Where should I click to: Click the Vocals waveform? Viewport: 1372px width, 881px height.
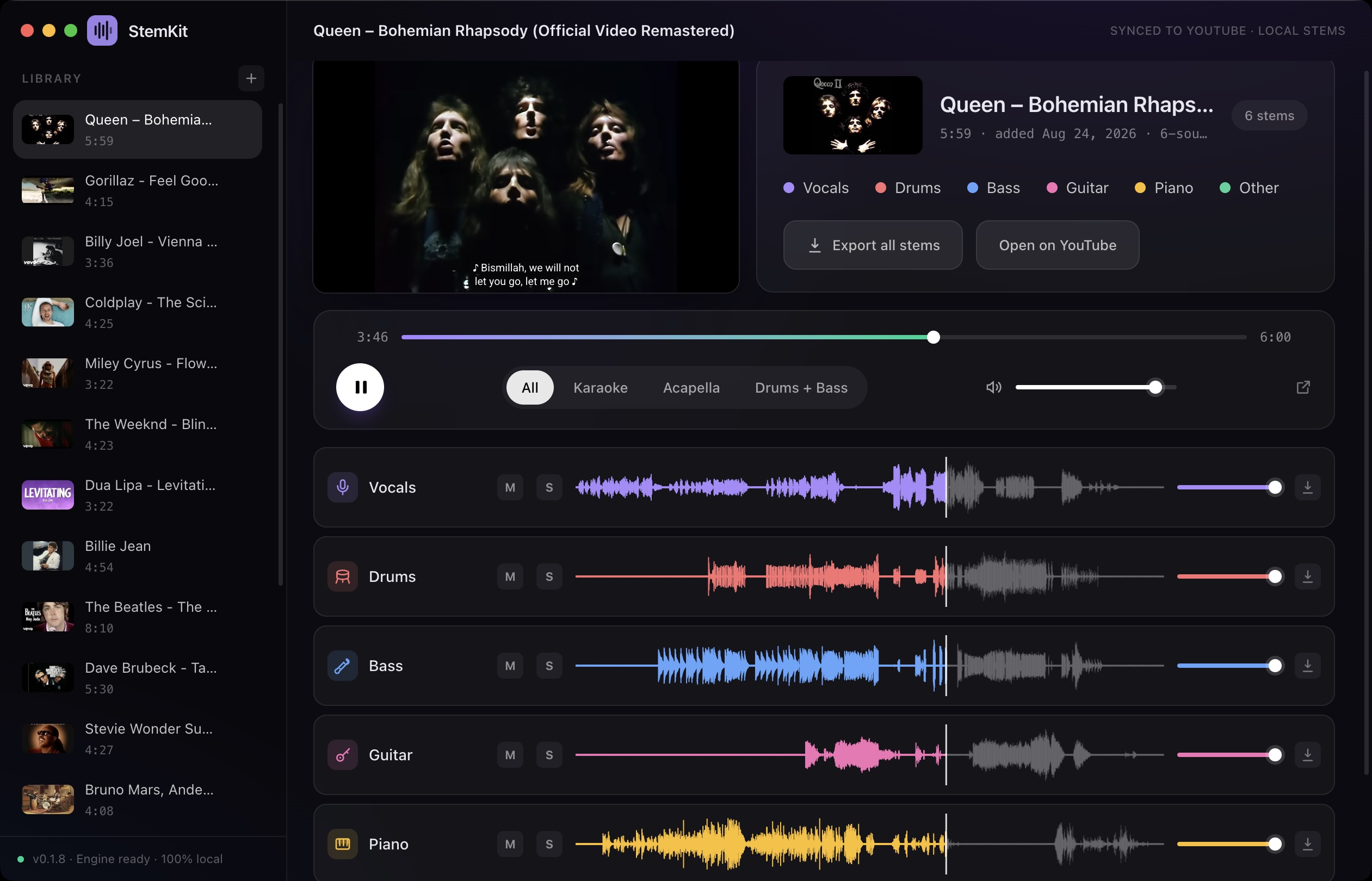tap(869, 487)
